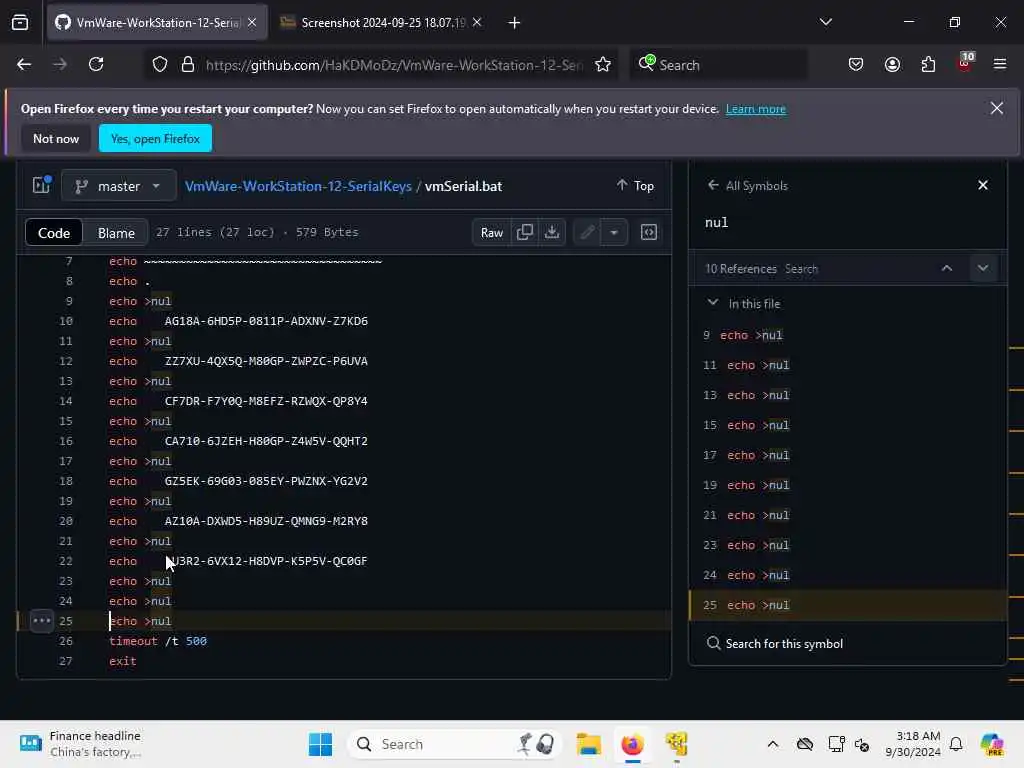Open the VmWare-WorkStation-12-SerialKeys repository link
The height and width of the screenshot is (768, 1024).
pos(298,186)
